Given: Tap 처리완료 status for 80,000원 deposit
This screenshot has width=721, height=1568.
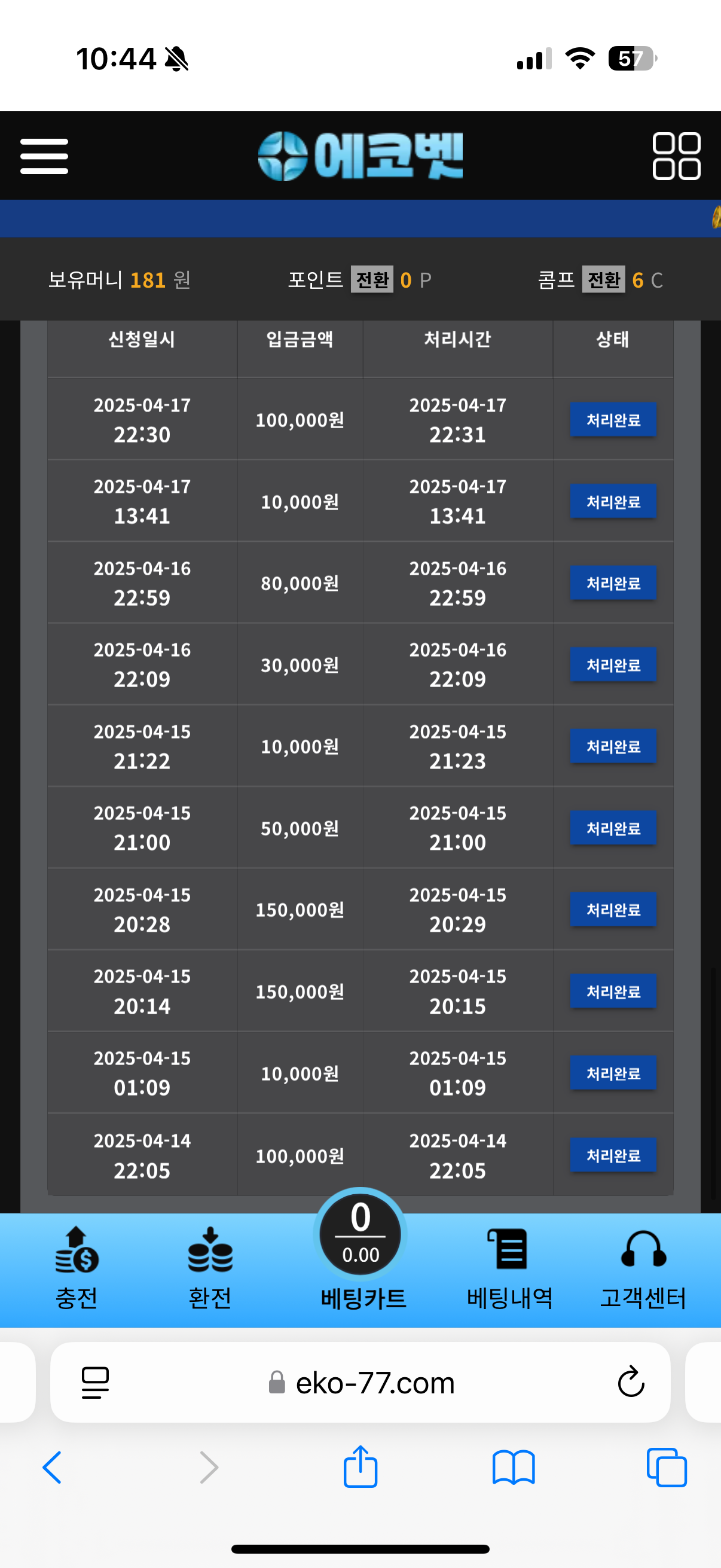Looking at the screenshot, I should [613, 583].
